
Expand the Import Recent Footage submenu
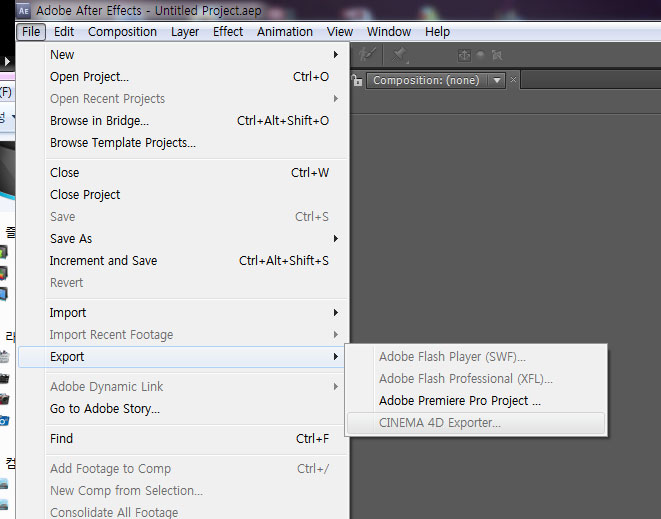click(x=183, y=334)
